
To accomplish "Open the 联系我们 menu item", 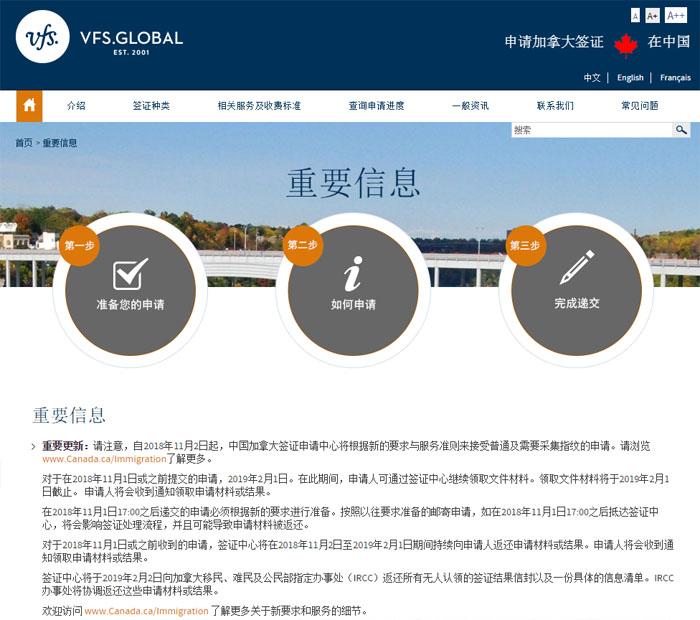I will [x=555, y=106].
